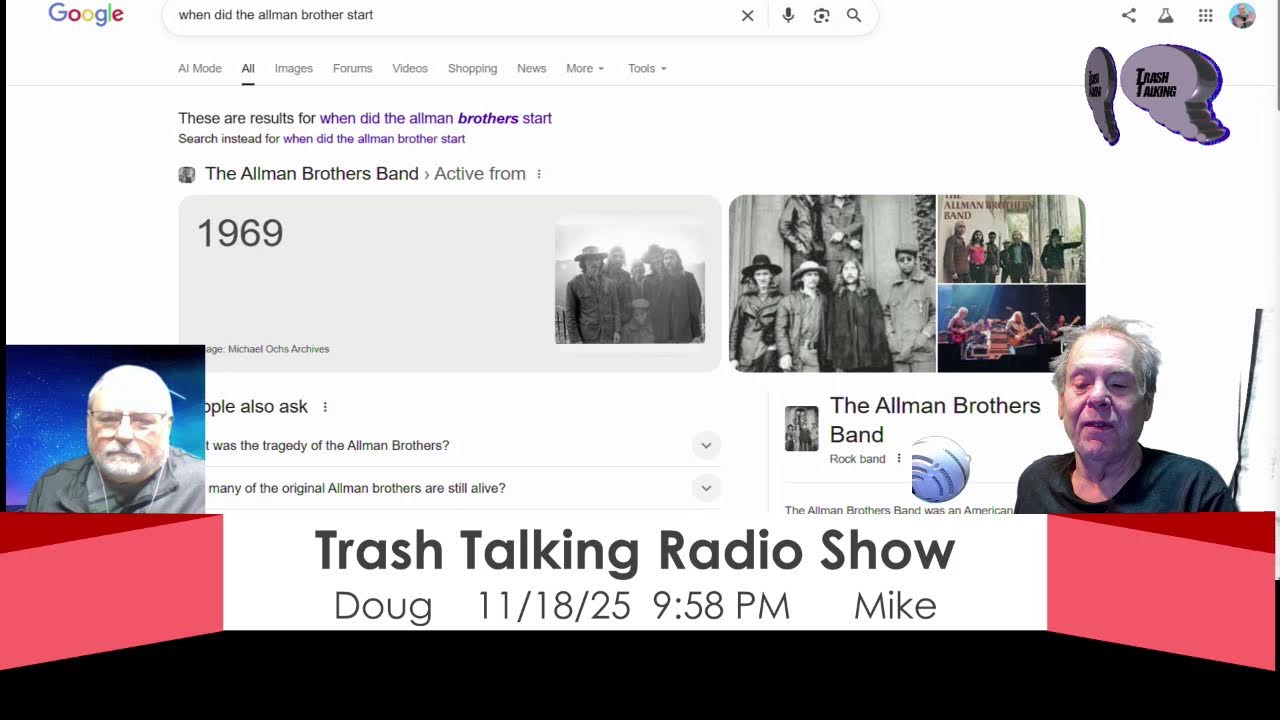
Task: Open options dots beside Rock band
Action: (898, 459)
